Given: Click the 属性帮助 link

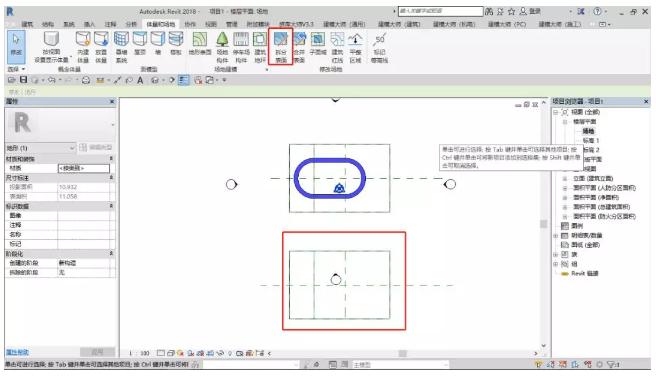Looking at the screenshot, I should [17, 352].
